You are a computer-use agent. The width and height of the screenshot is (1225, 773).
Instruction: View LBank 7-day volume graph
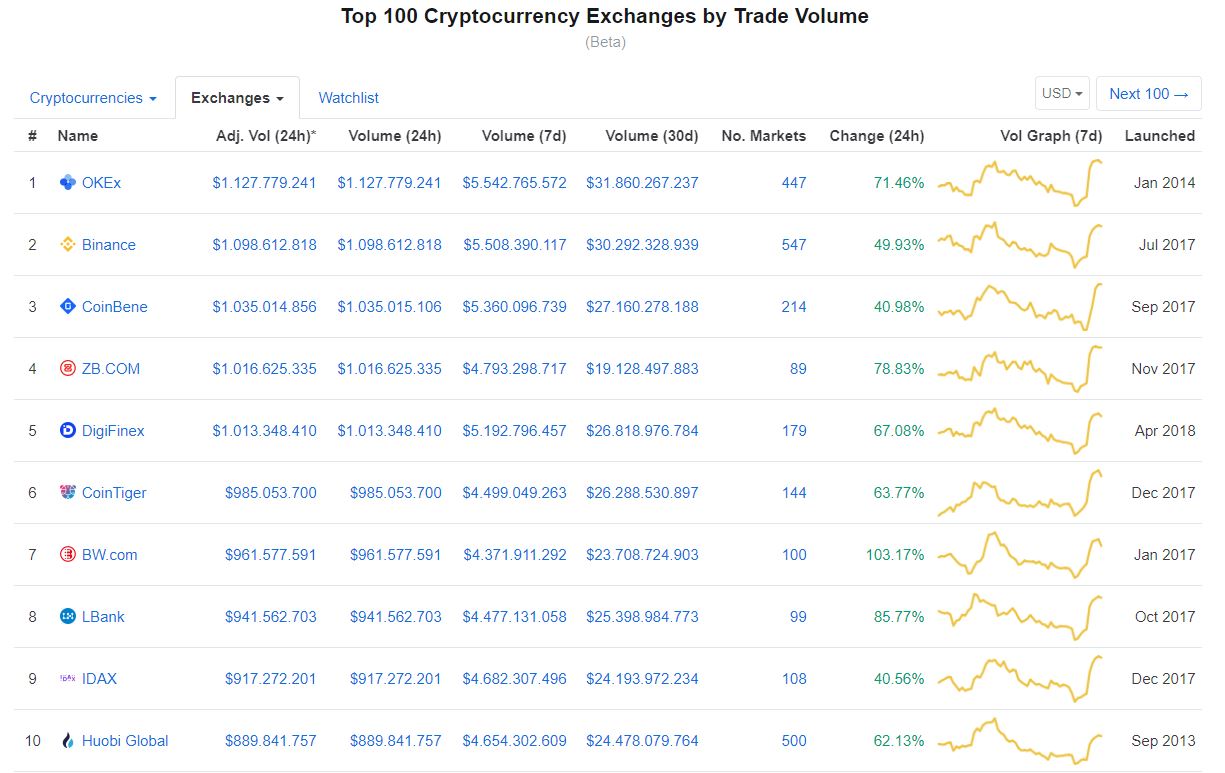point(1020,617)
